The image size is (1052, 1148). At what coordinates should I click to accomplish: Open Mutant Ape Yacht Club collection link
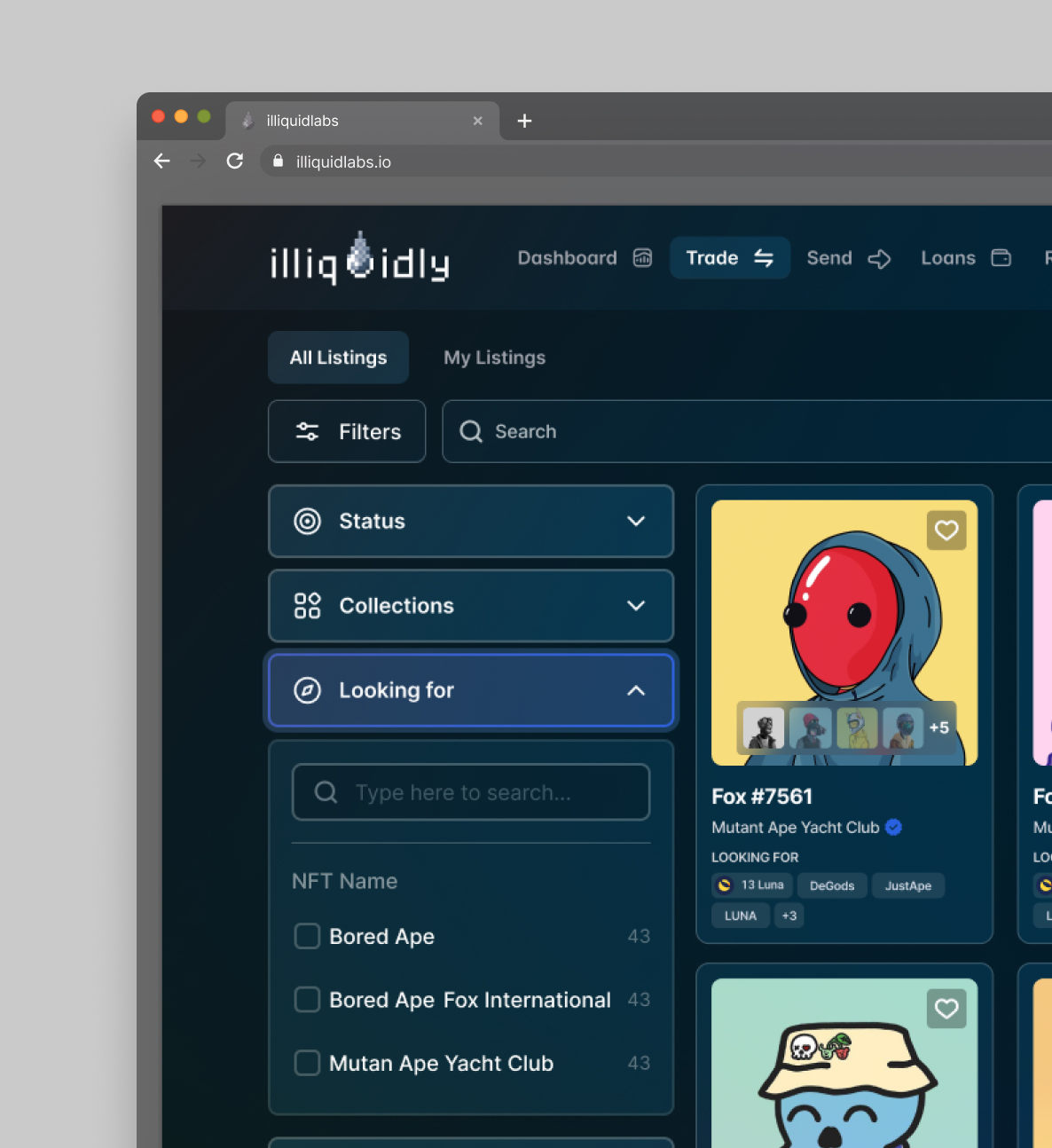coord(795,827)
